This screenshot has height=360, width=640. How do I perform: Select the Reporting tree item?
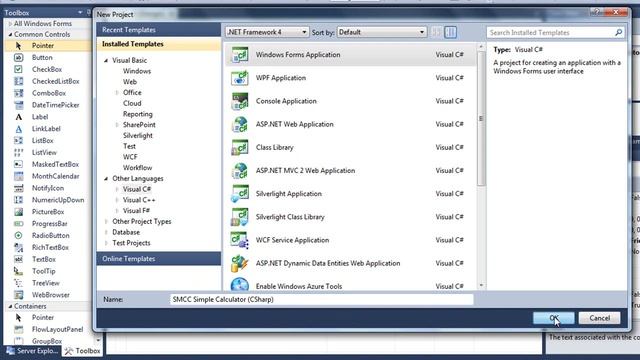(x=138, y=114)
